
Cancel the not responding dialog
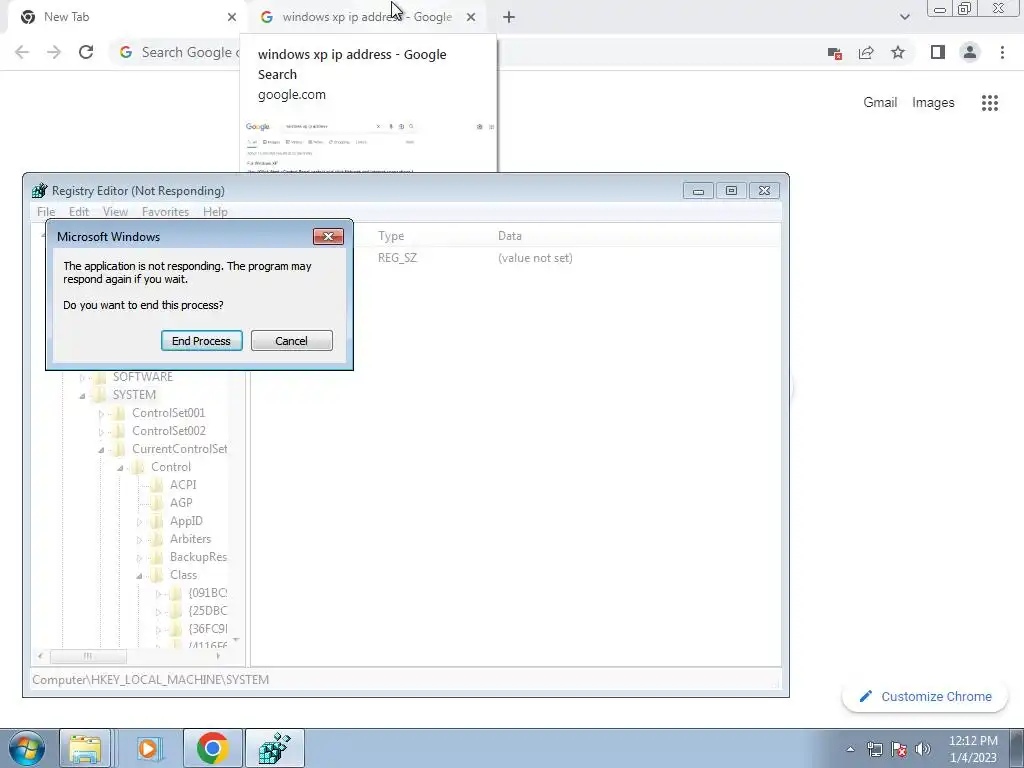[291, 340]
